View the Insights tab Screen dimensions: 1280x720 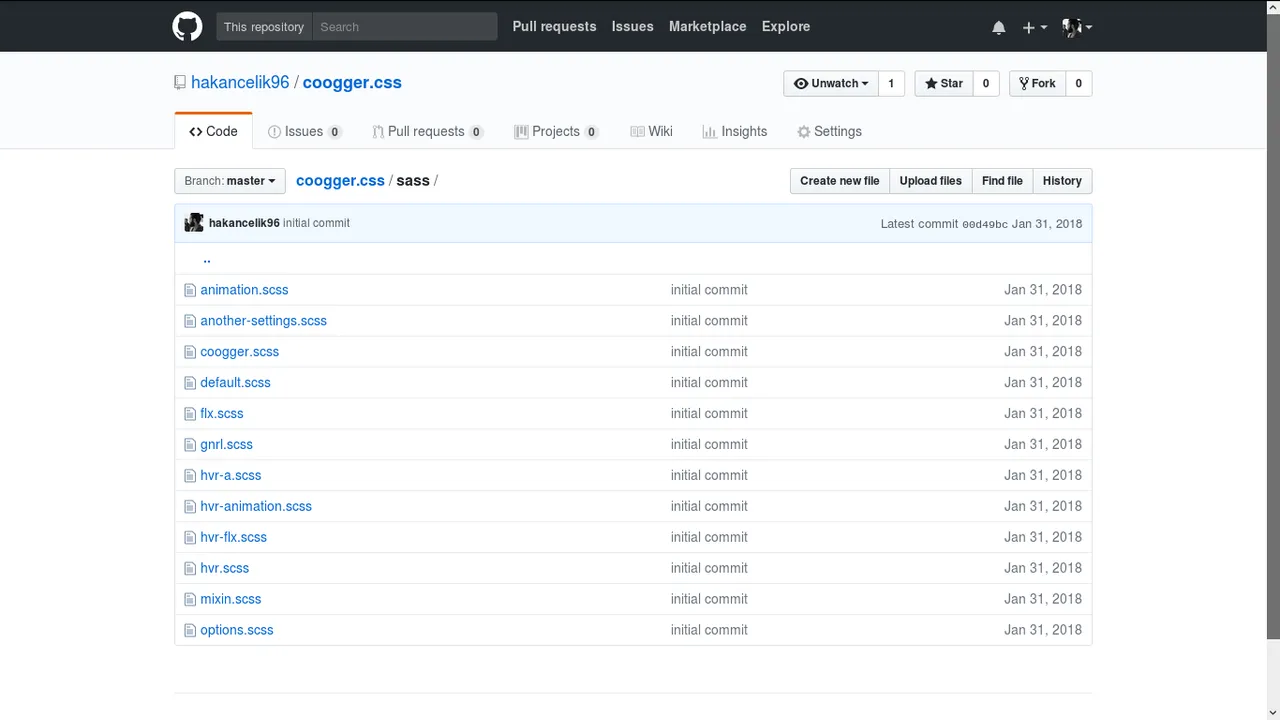[735, 131]
